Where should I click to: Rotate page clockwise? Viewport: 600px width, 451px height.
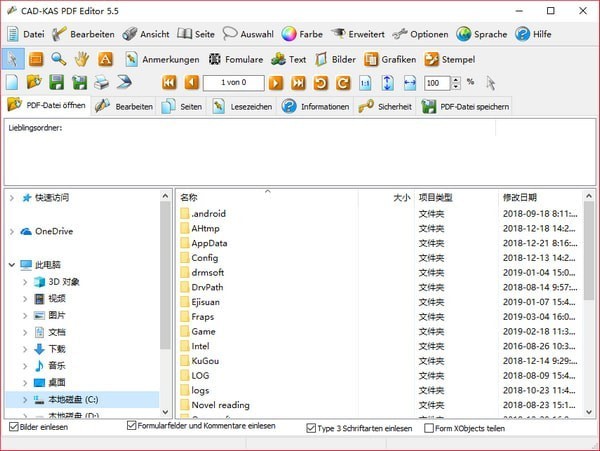pyautogui.click(x=343, y=83)
